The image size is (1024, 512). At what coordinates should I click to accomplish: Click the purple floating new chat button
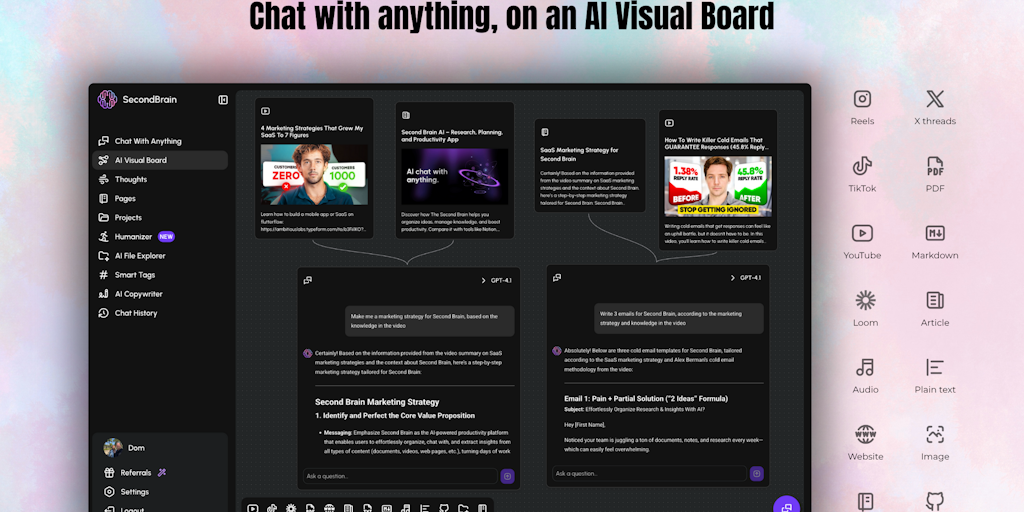786,506
